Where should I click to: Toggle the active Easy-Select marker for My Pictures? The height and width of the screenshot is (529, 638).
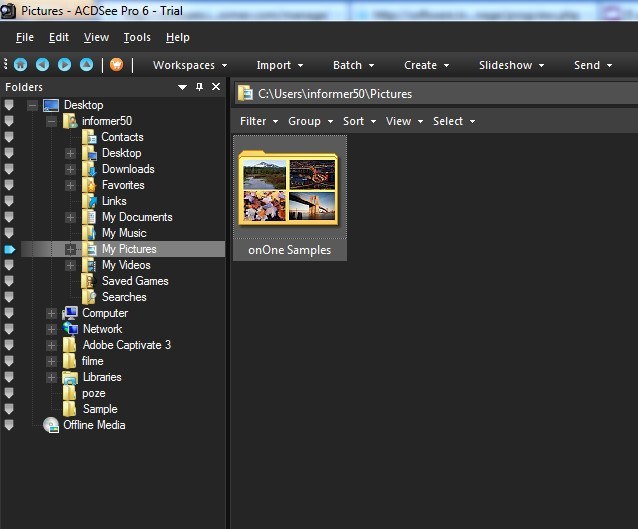pos(10,249)
